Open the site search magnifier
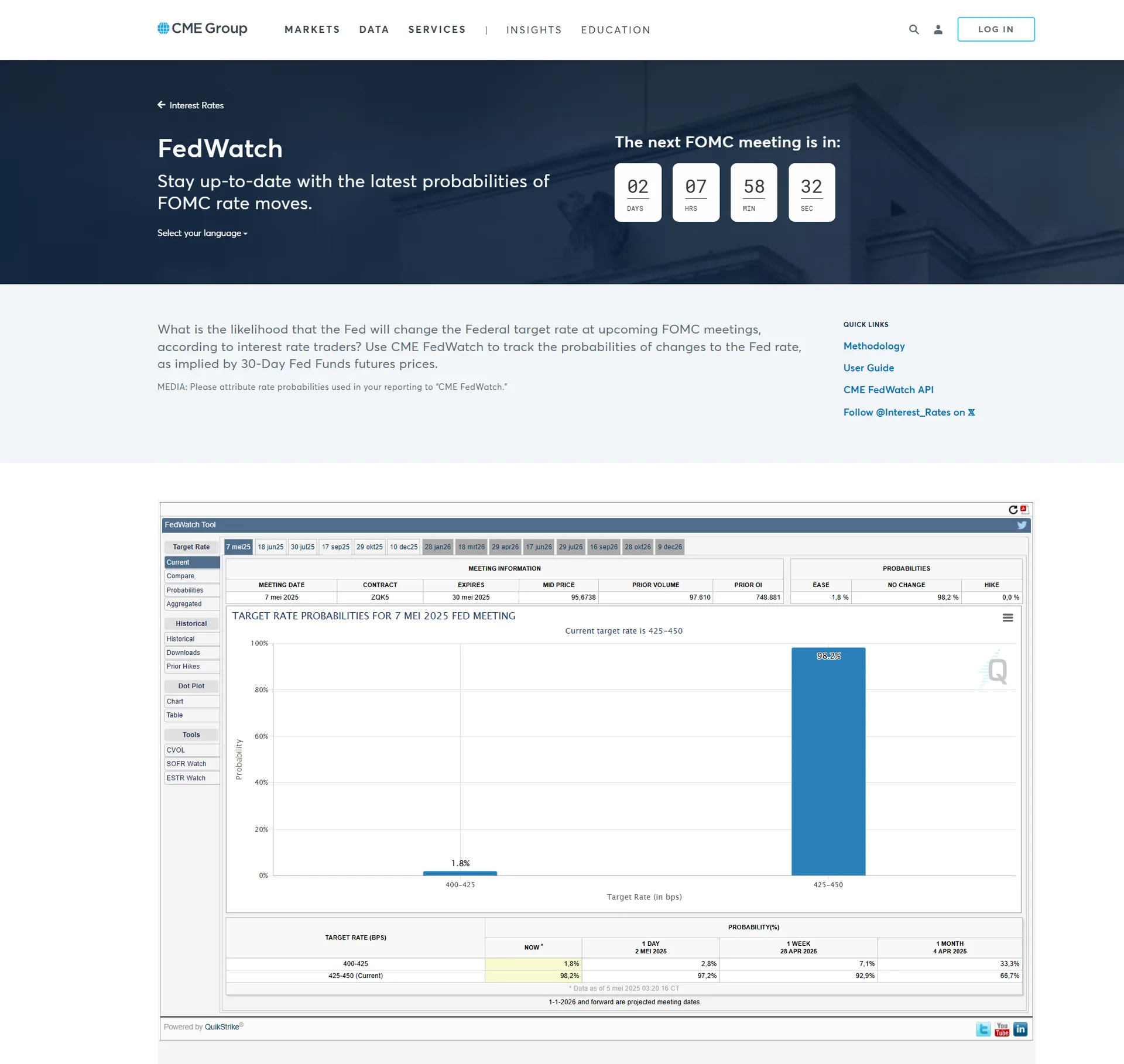 914,29
